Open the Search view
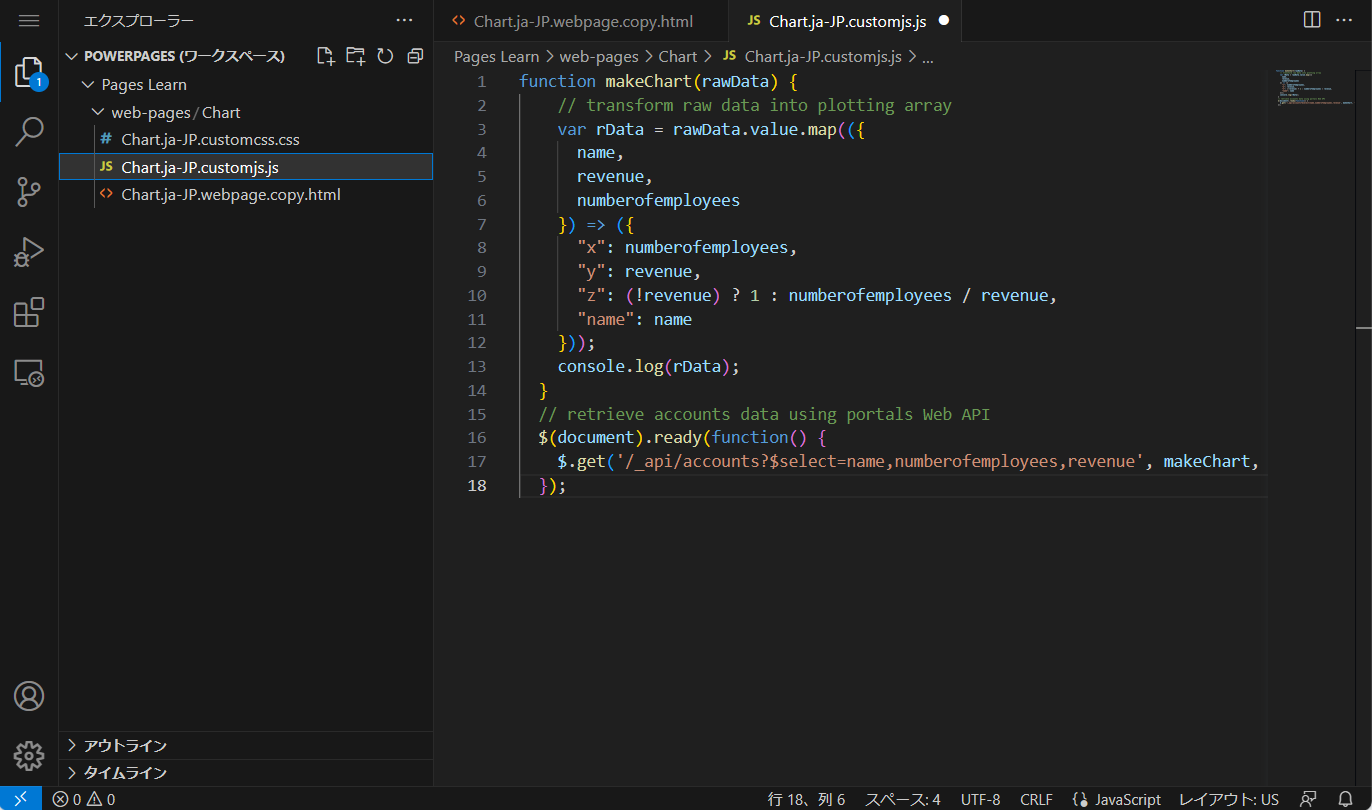This screenshot has width=1372, height=810. pos(29,132)
